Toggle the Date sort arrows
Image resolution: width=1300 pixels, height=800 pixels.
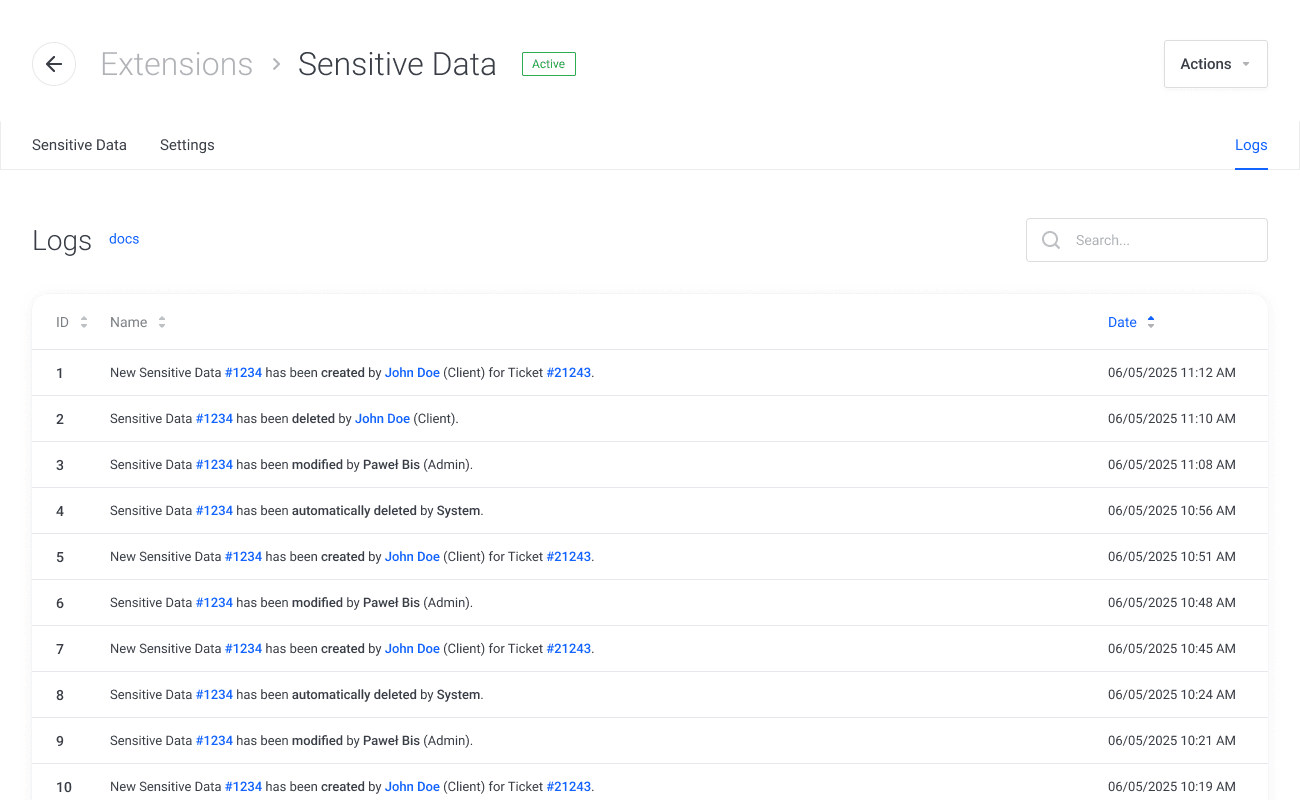tap(1151, 322)
